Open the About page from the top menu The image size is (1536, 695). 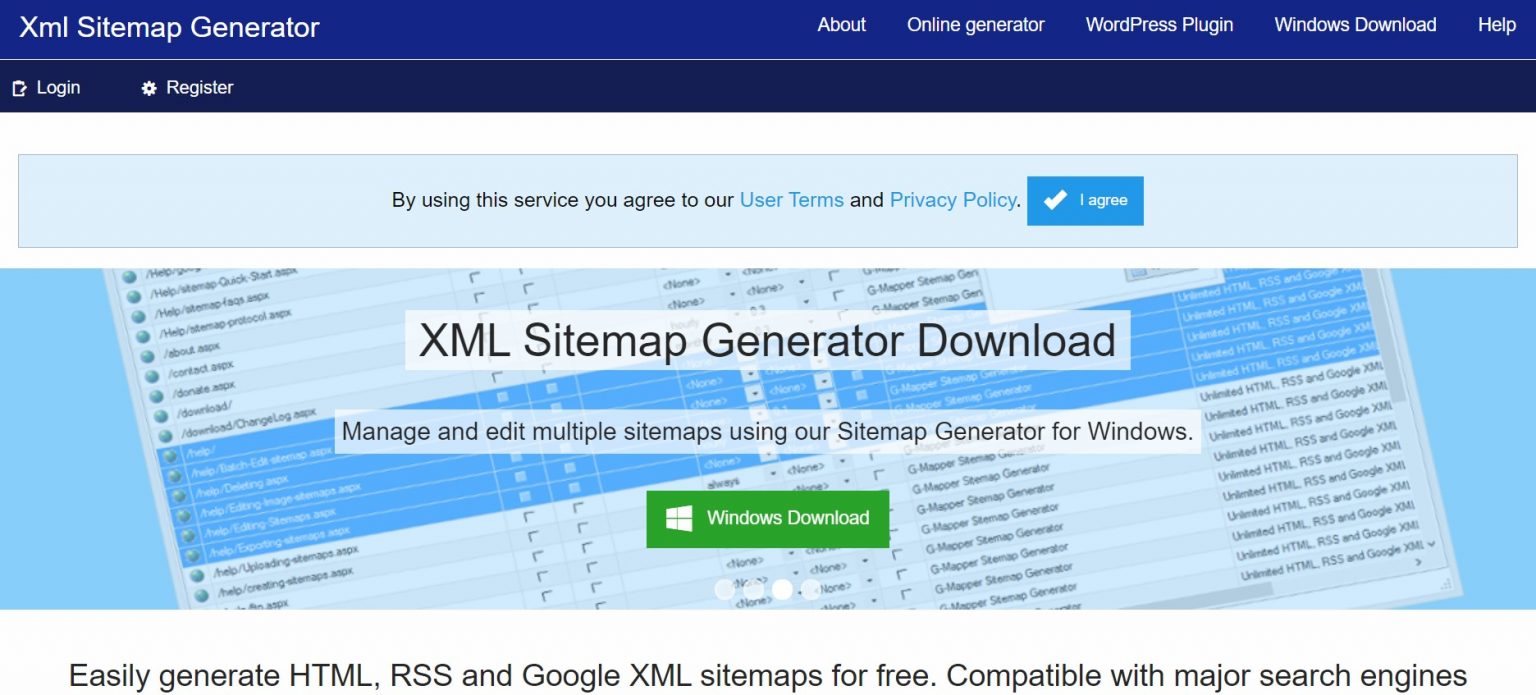pyautogui.click(x=840, y=25)
